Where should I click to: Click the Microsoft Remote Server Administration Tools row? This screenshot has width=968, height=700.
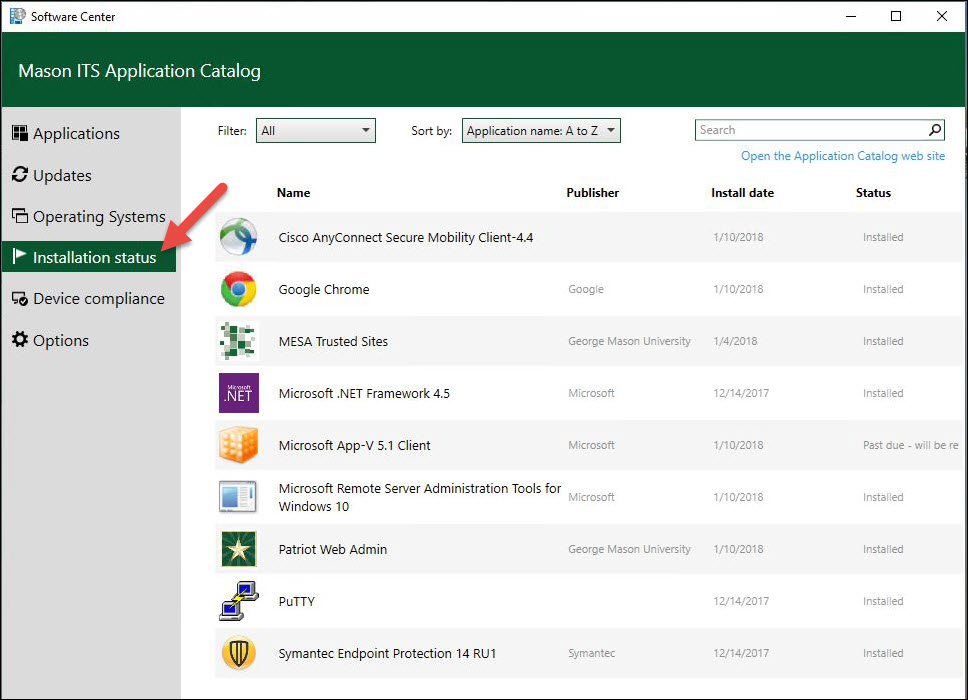tap(419, 497)
